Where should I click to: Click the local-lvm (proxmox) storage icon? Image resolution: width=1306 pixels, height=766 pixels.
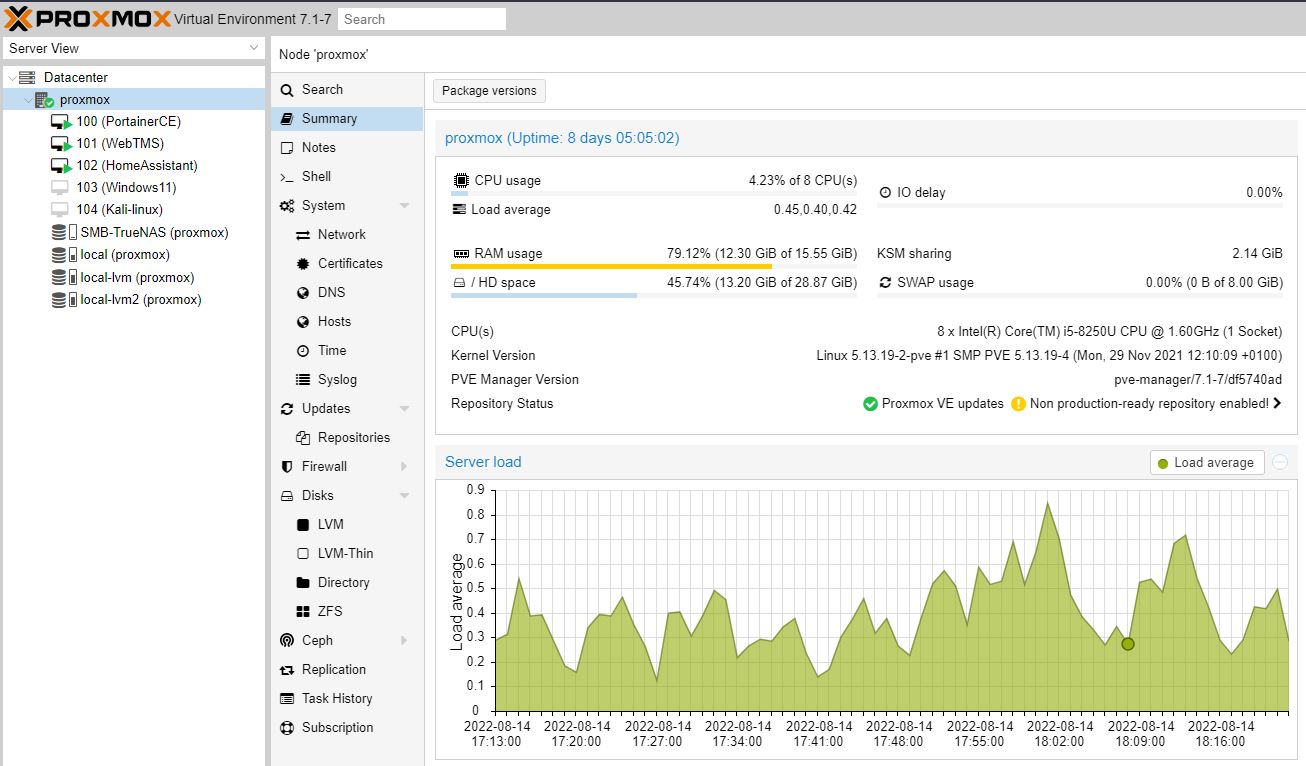(x=64, y=277)
